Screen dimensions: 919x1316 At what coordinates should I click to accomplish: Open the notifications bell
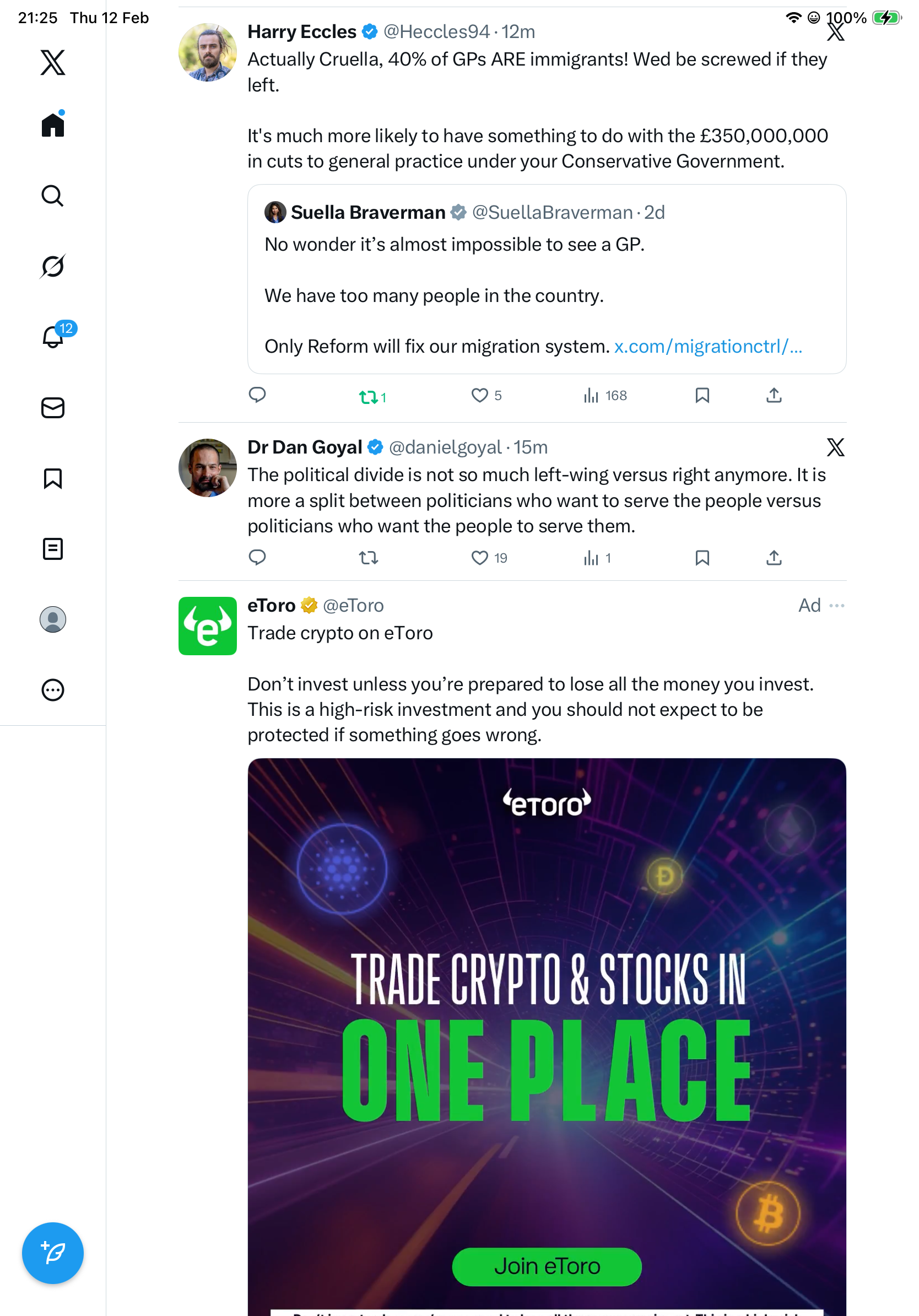(x=53, y=337)
